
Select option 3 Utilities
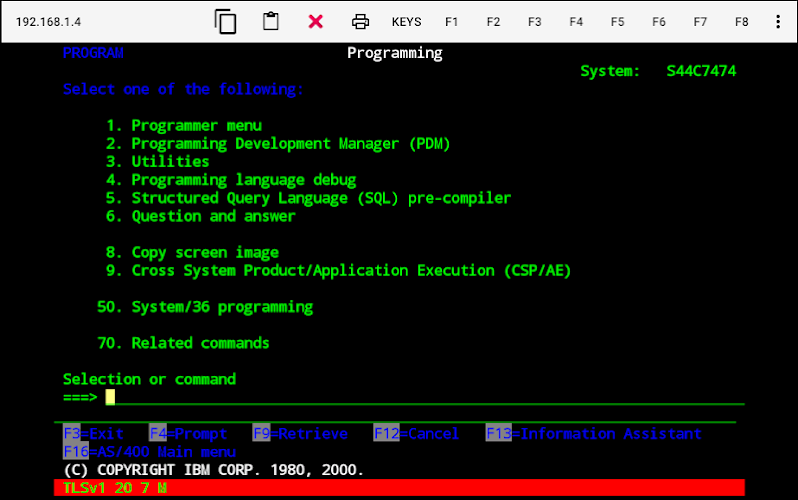tap(157, 161)
